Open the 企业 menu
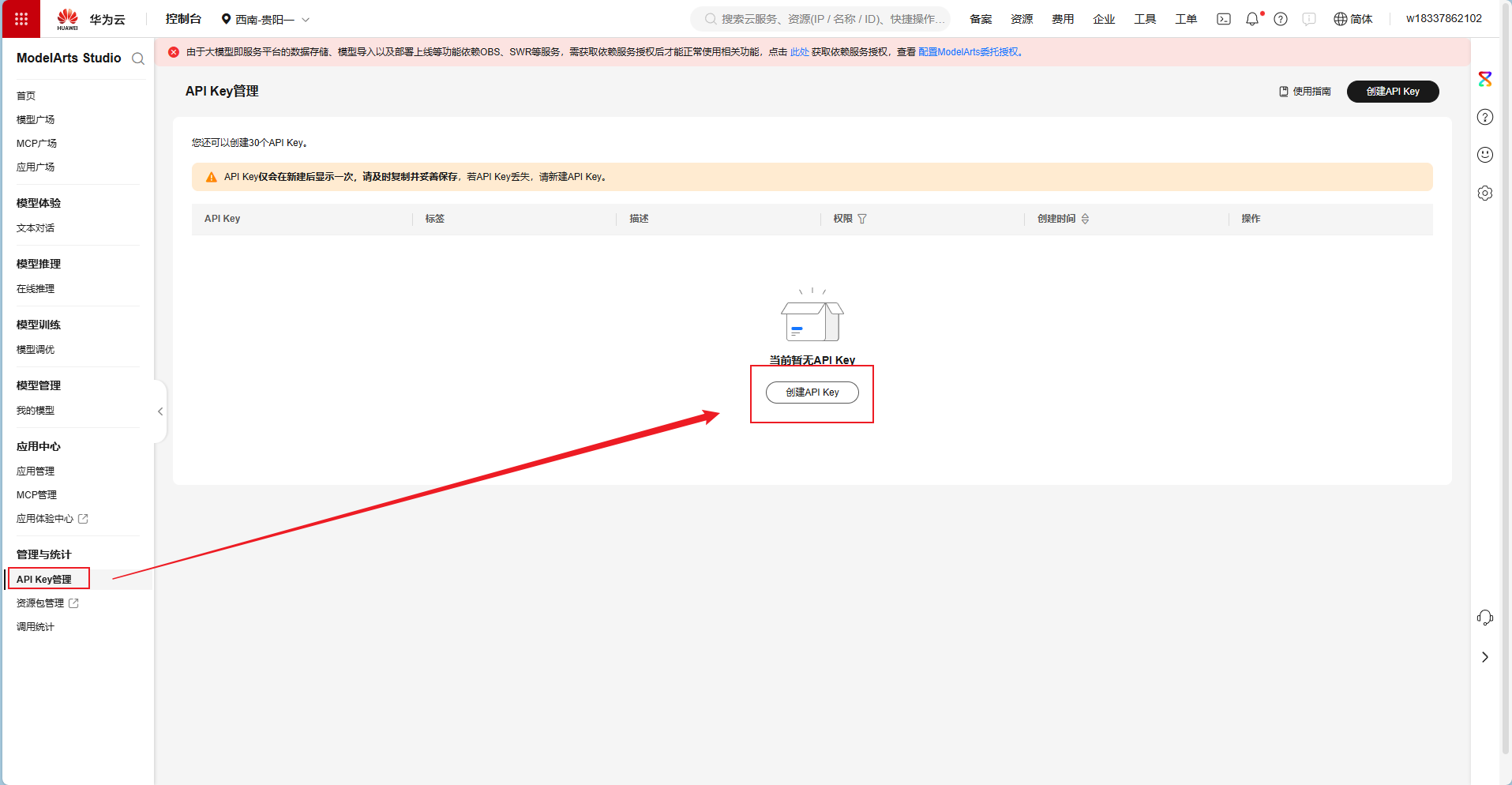The image size is (1512, 785). point(1104,19)
